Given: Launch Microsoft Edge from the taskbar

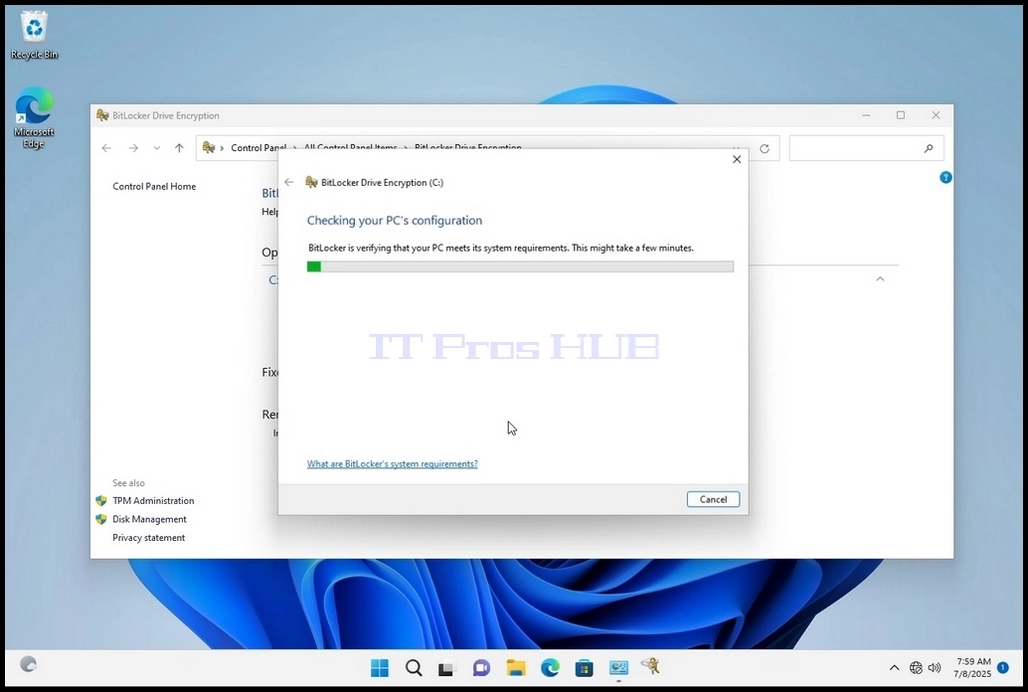Looking at the screenshot, I should coord(550,668).
